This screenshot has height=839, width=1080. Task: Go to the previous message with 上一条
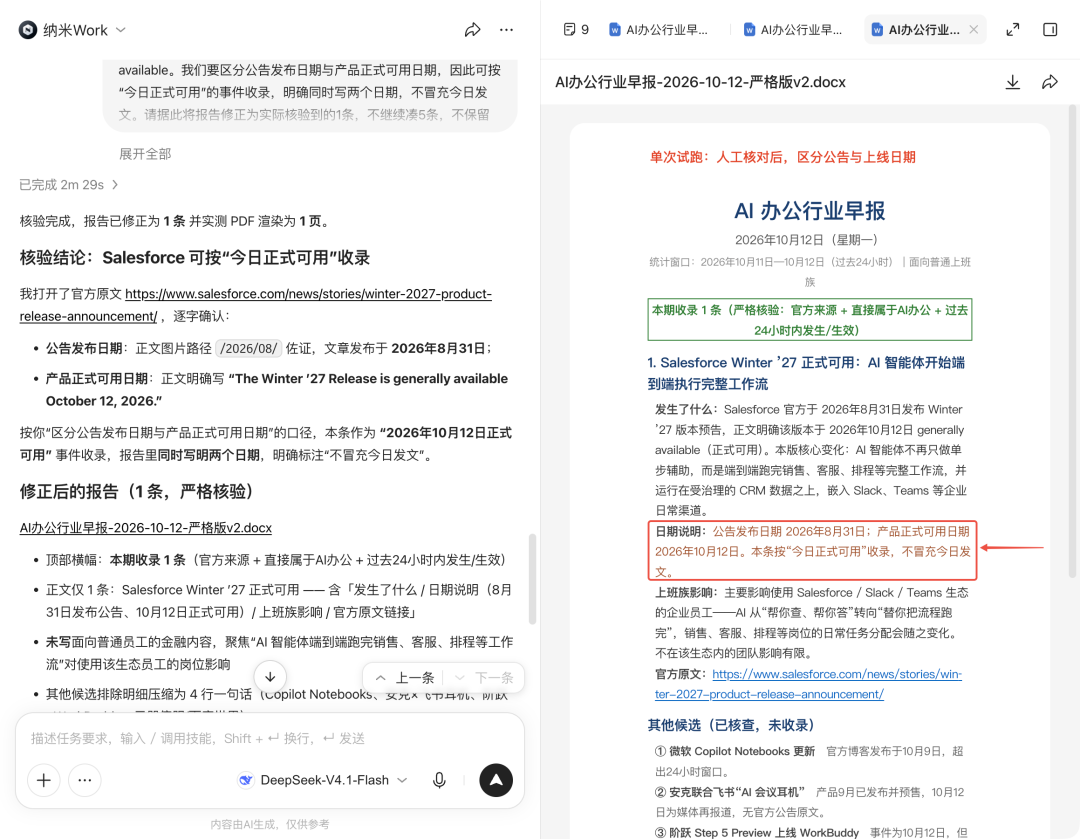click(x=405, y=678)
